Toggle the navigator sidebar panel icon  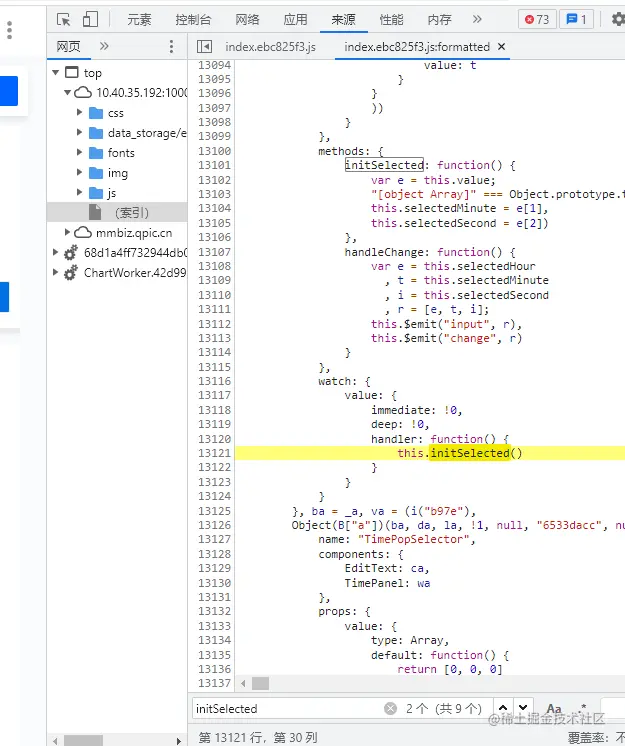click(x=205, y=46)
